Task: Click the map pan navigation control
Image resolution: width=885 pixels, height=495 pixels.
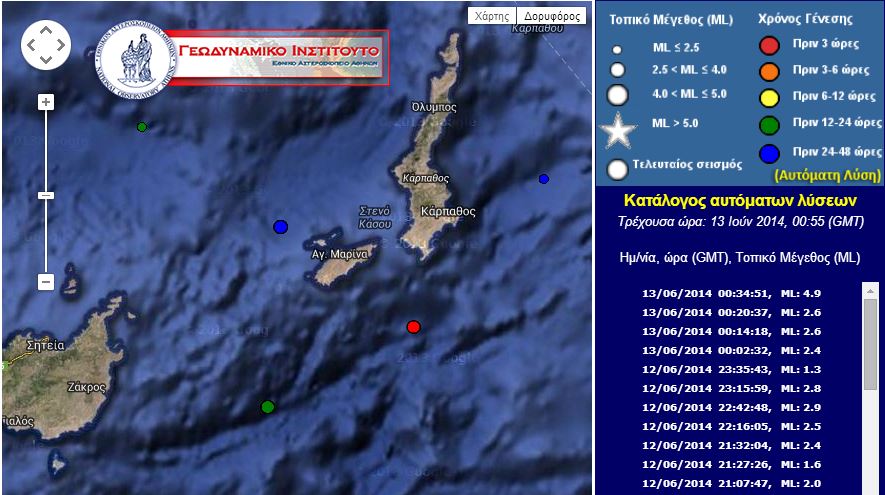Action: click(x=46, y=45)
